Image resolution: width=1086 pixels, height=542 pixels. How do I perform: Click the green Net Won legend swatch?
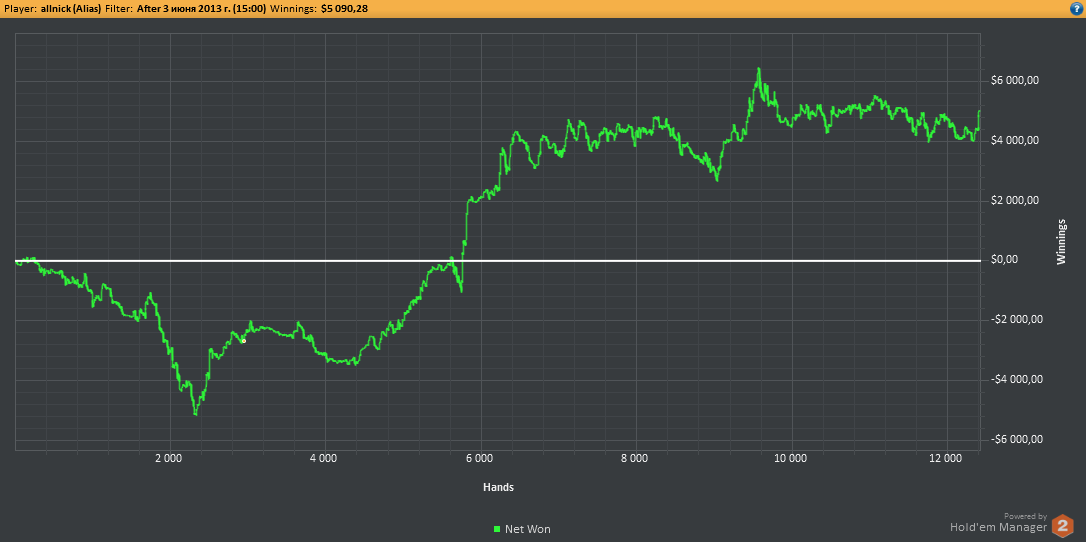pyautogui.click(x=497, y=529)
